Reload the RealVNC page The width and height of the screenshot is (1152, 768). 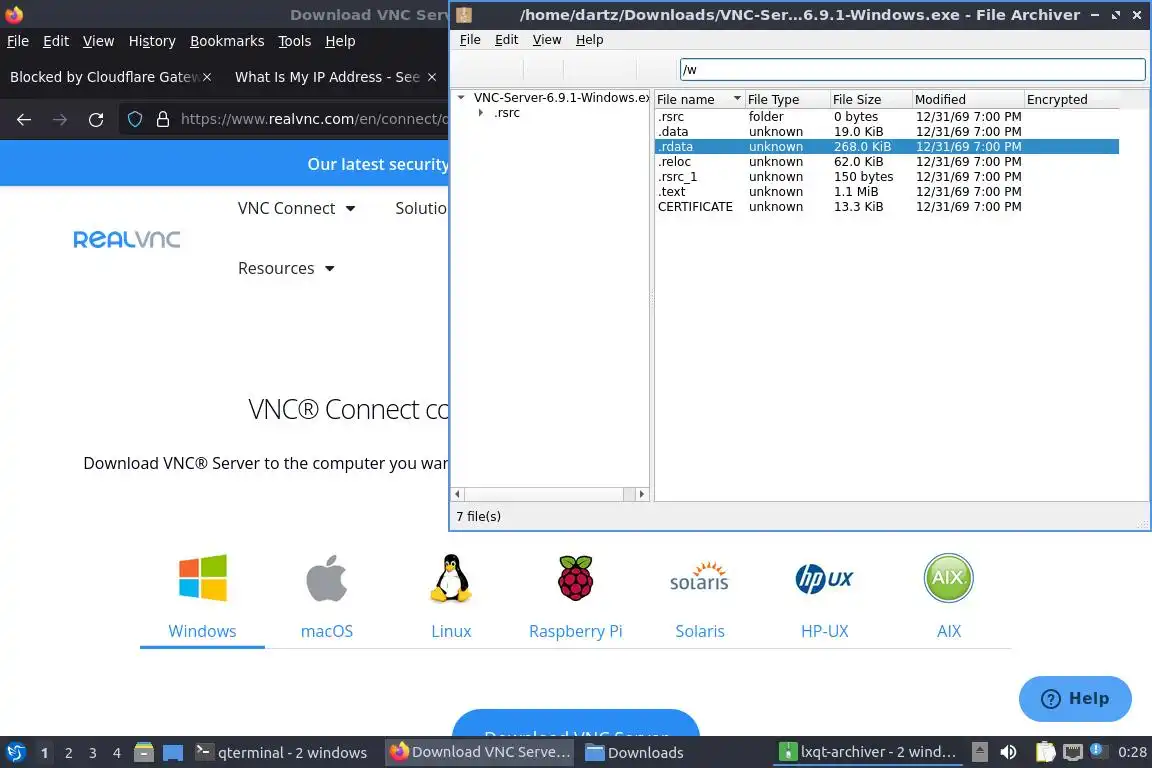(x=96, y=119)
